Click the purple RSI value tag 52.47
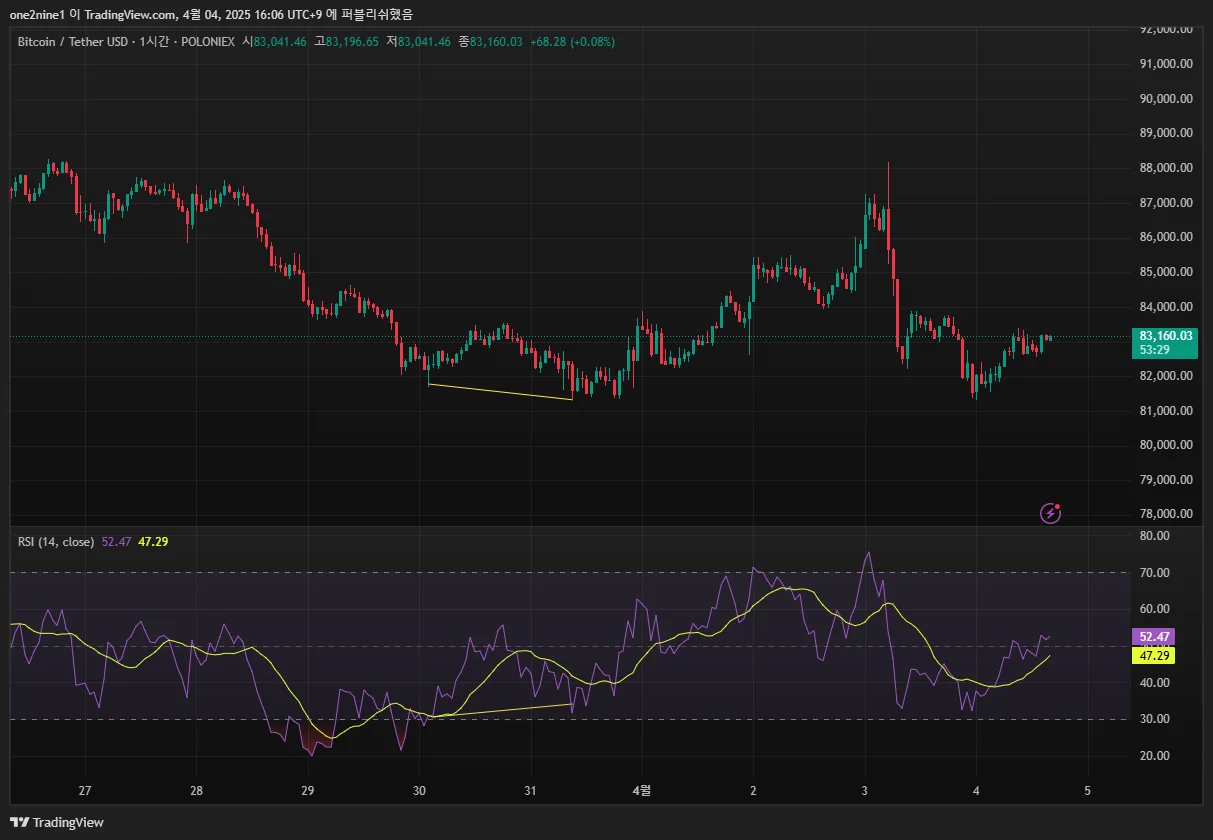Image resolution: width=1213 pixels, height=840 pixels. click(x=1152, y=636)
